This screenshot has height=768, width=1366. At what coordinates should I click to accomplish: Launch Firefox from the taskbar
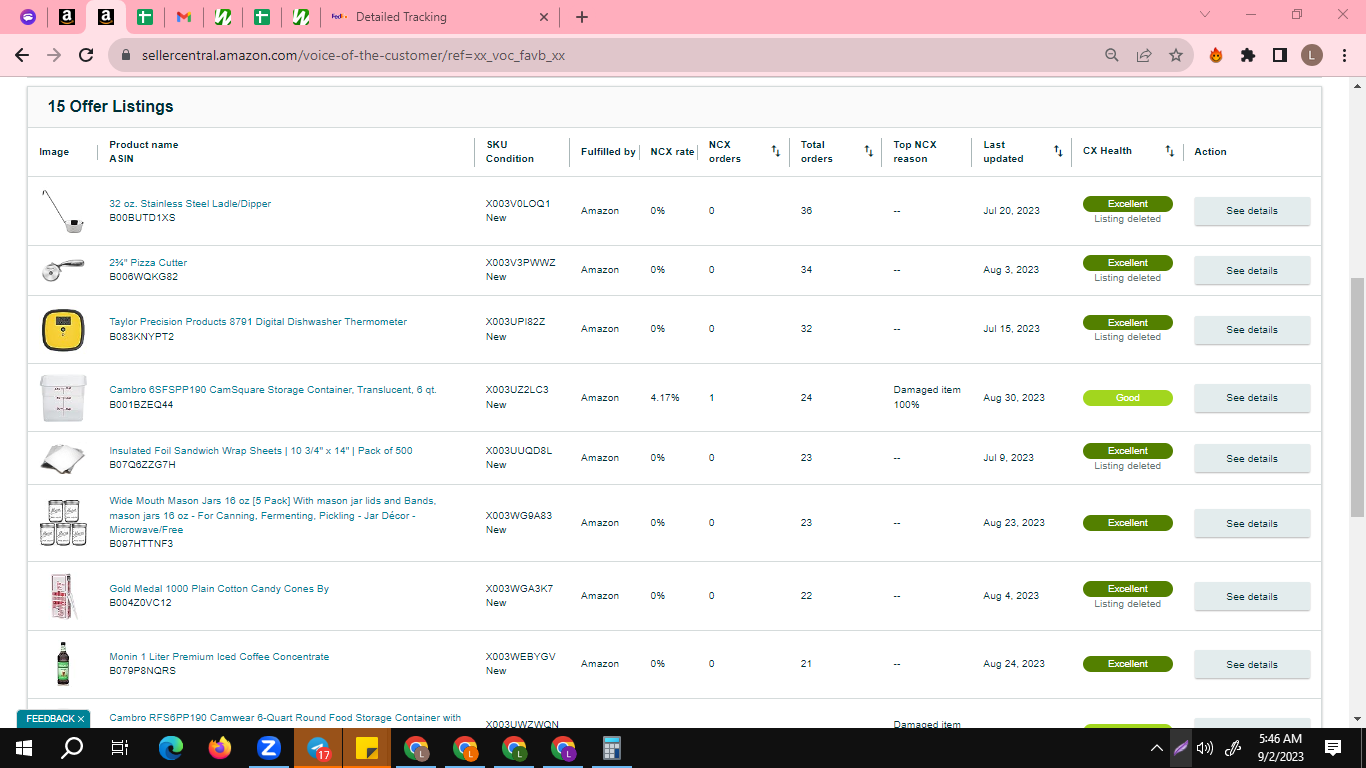(220, 748)
